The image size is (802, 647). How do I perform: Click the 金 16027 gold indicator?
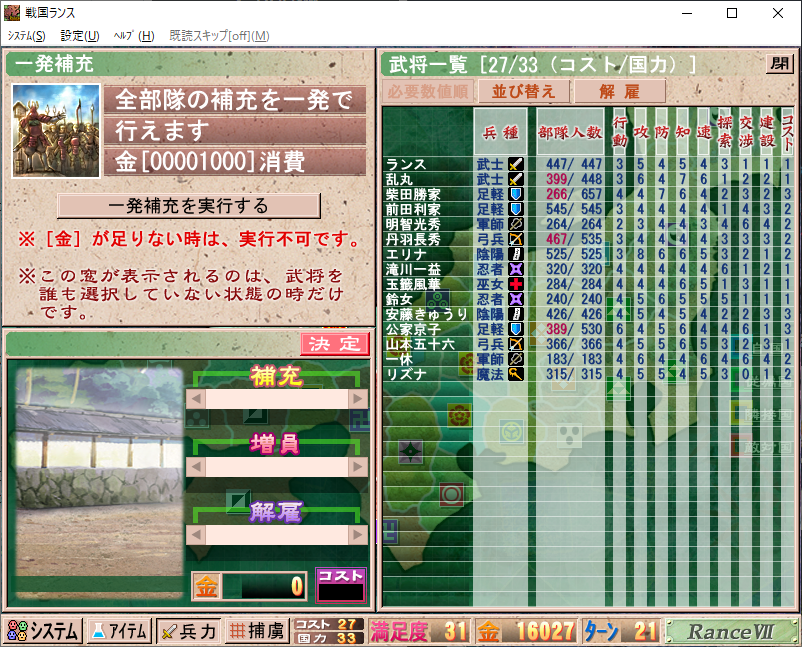pos(526,631)
